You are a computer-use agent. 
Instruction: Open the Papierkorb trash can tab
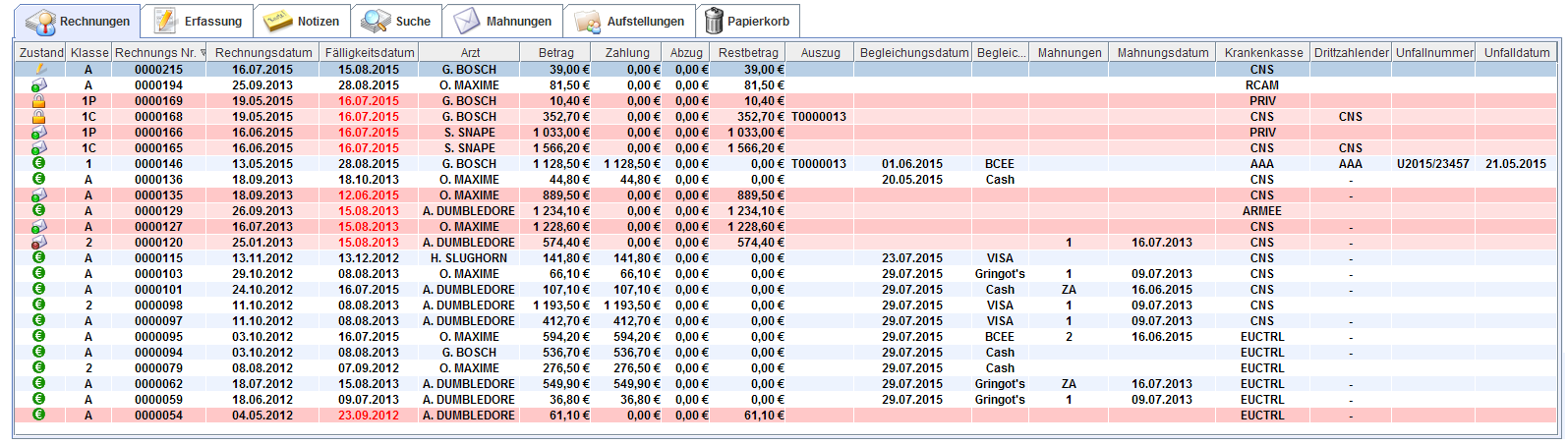point(747,21)
